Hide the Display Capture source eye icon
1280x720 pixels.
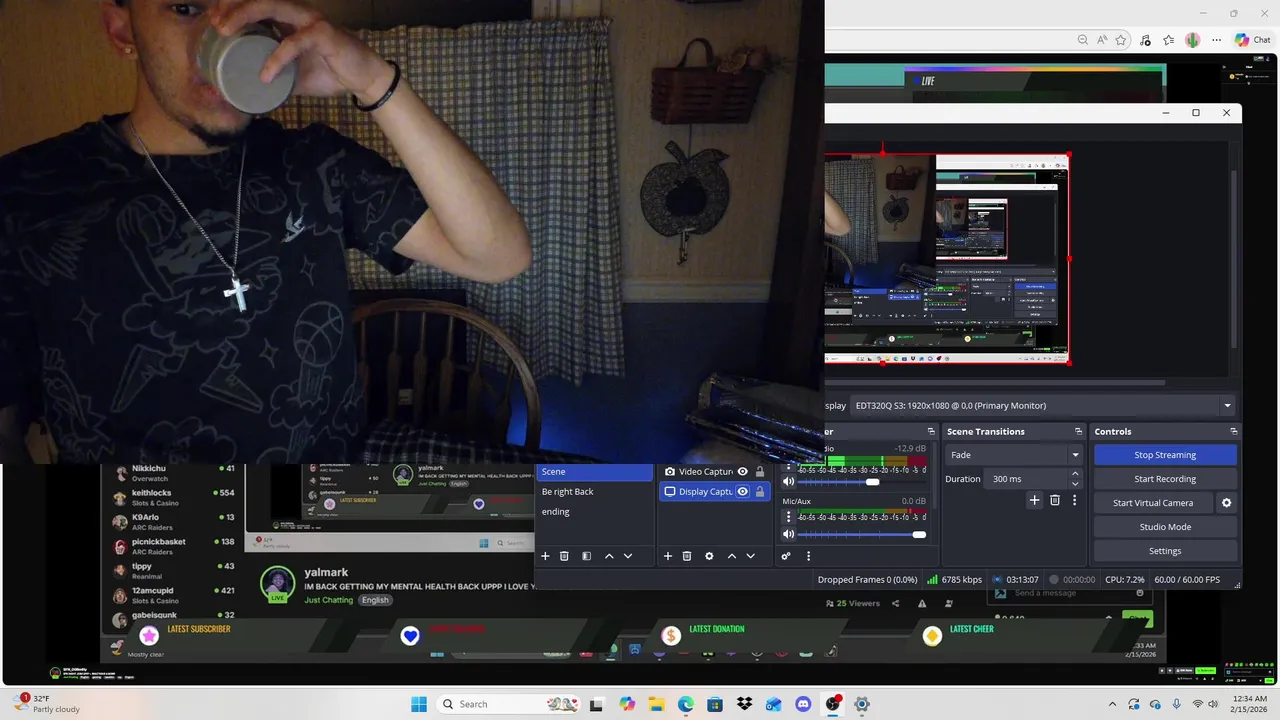pyautogui.click(x=742, y=492)
